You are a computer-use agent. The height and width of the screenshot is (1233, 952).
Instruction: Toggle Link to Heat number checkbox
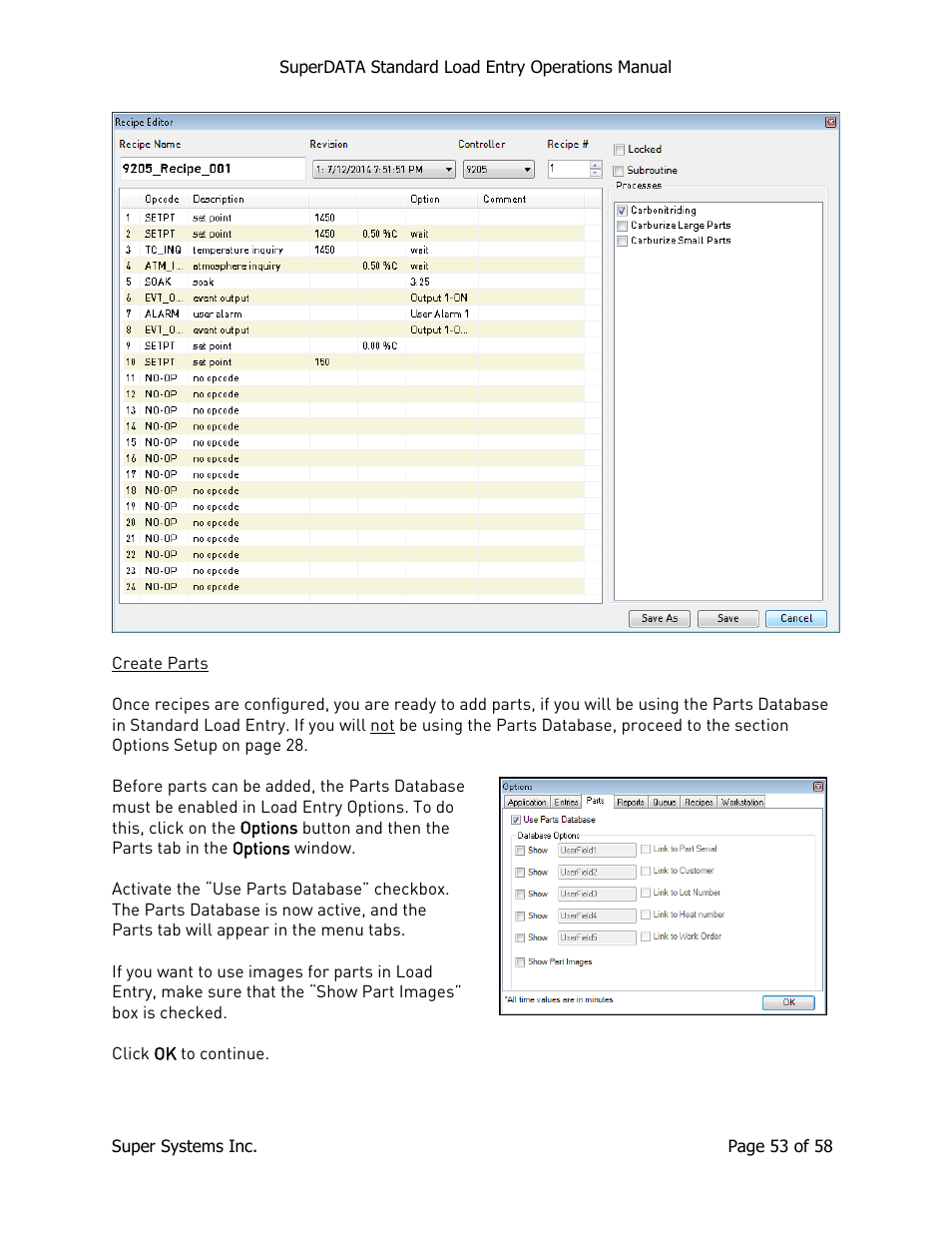646,916
